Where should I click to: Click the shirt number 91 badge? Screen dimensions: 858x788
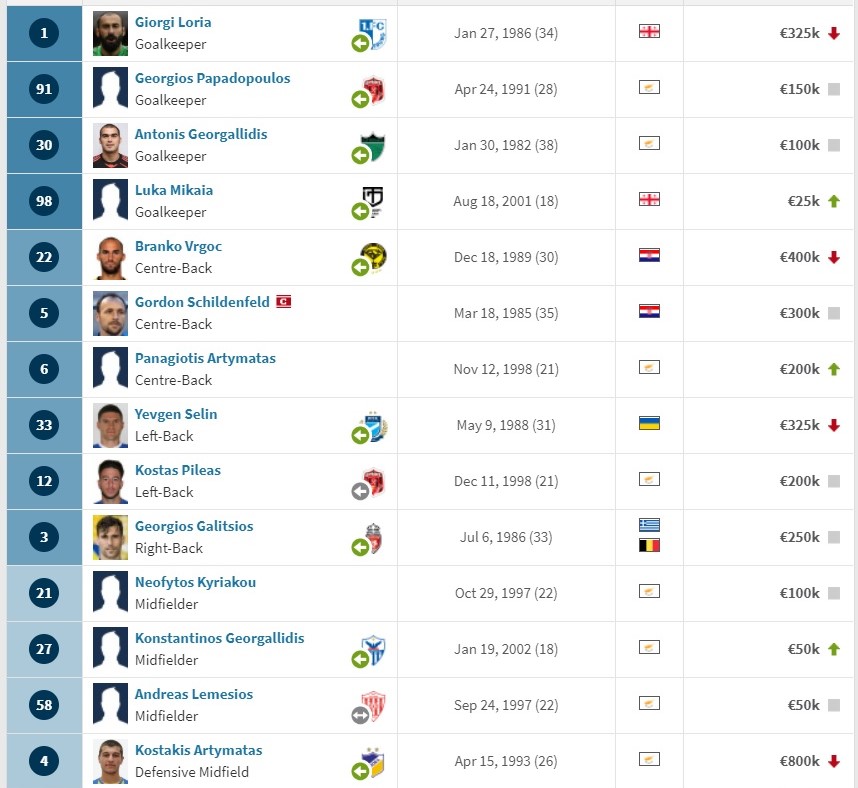click(x=44, y=89)
